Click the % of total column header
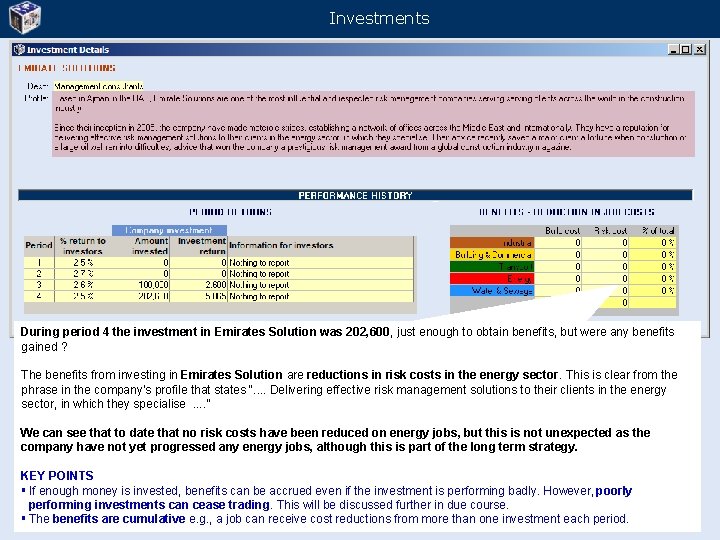Image resolution: width=720 pixels, height=540 pixels. (658, 231)
